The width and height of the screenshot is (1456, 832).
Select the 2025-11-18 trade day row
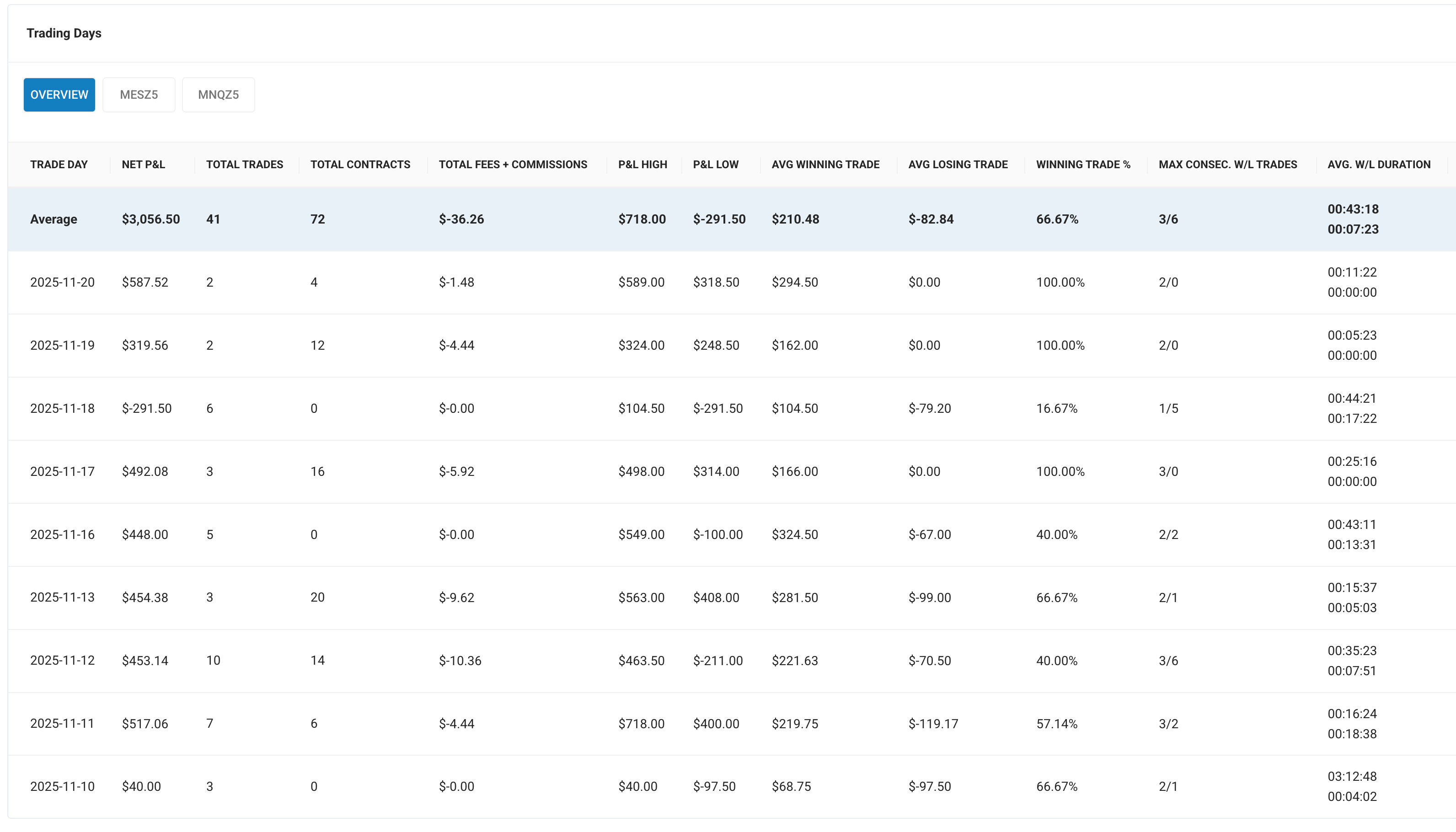pyautogui.click(x=62, y=409)
